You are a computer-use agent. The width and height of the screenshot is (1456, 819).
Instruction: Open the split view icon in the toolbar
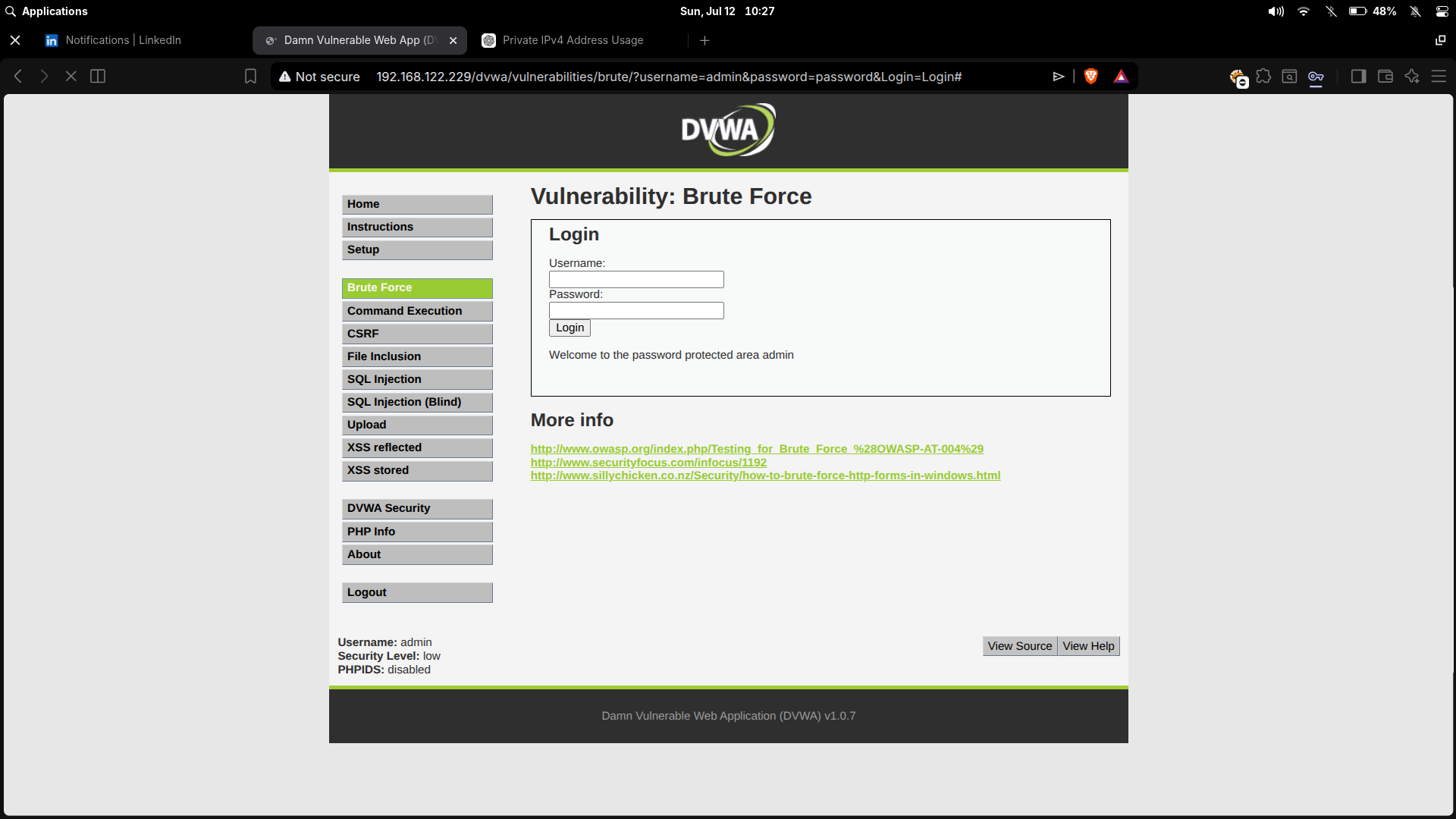(98, 76)
